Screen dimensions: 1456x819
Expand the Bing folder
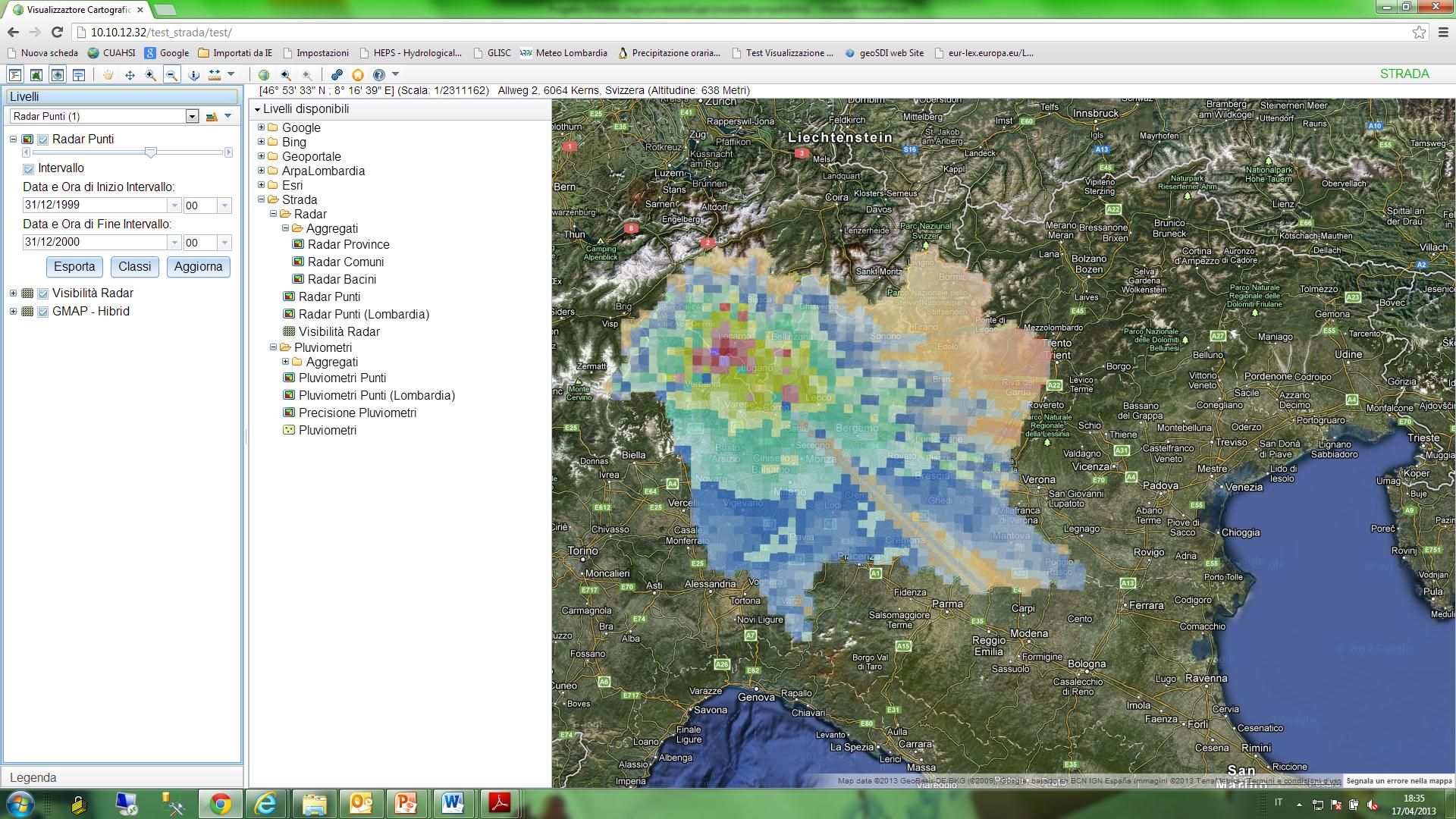coord(262,142)
